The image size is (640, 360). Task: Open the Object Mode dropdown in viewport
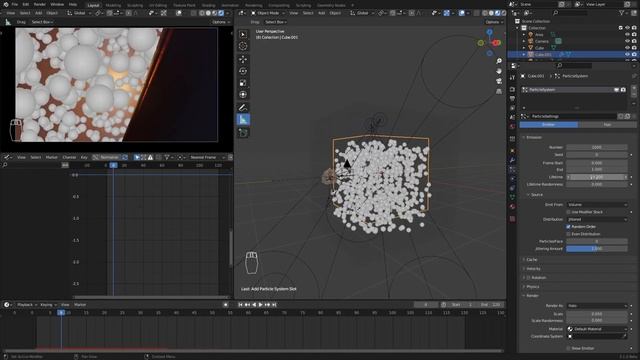268,13
